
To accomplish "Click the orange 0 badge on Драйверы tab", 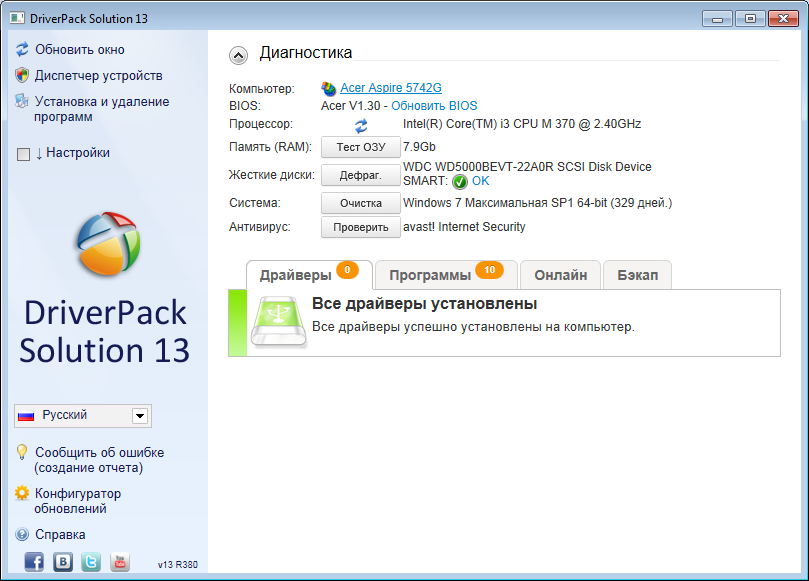I will click(x=347, y=270).
